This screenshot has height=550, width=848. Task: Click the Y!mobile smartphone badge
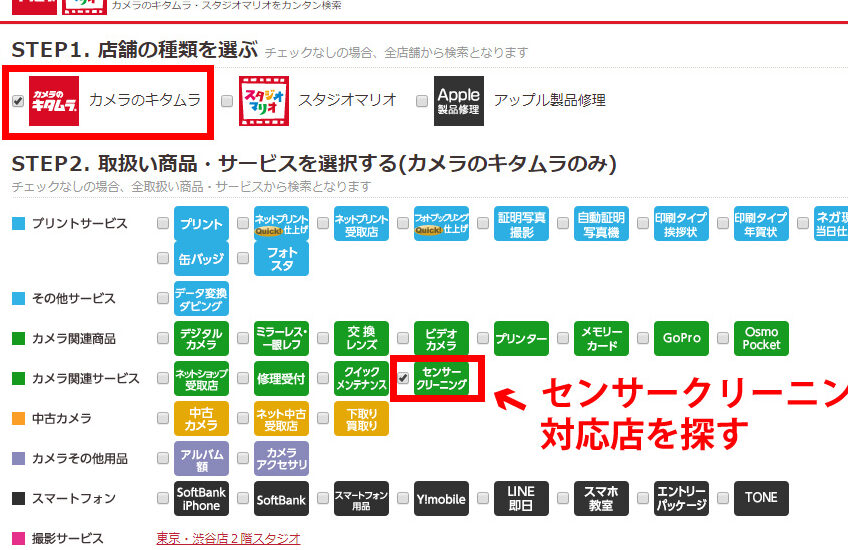(441, 498)
